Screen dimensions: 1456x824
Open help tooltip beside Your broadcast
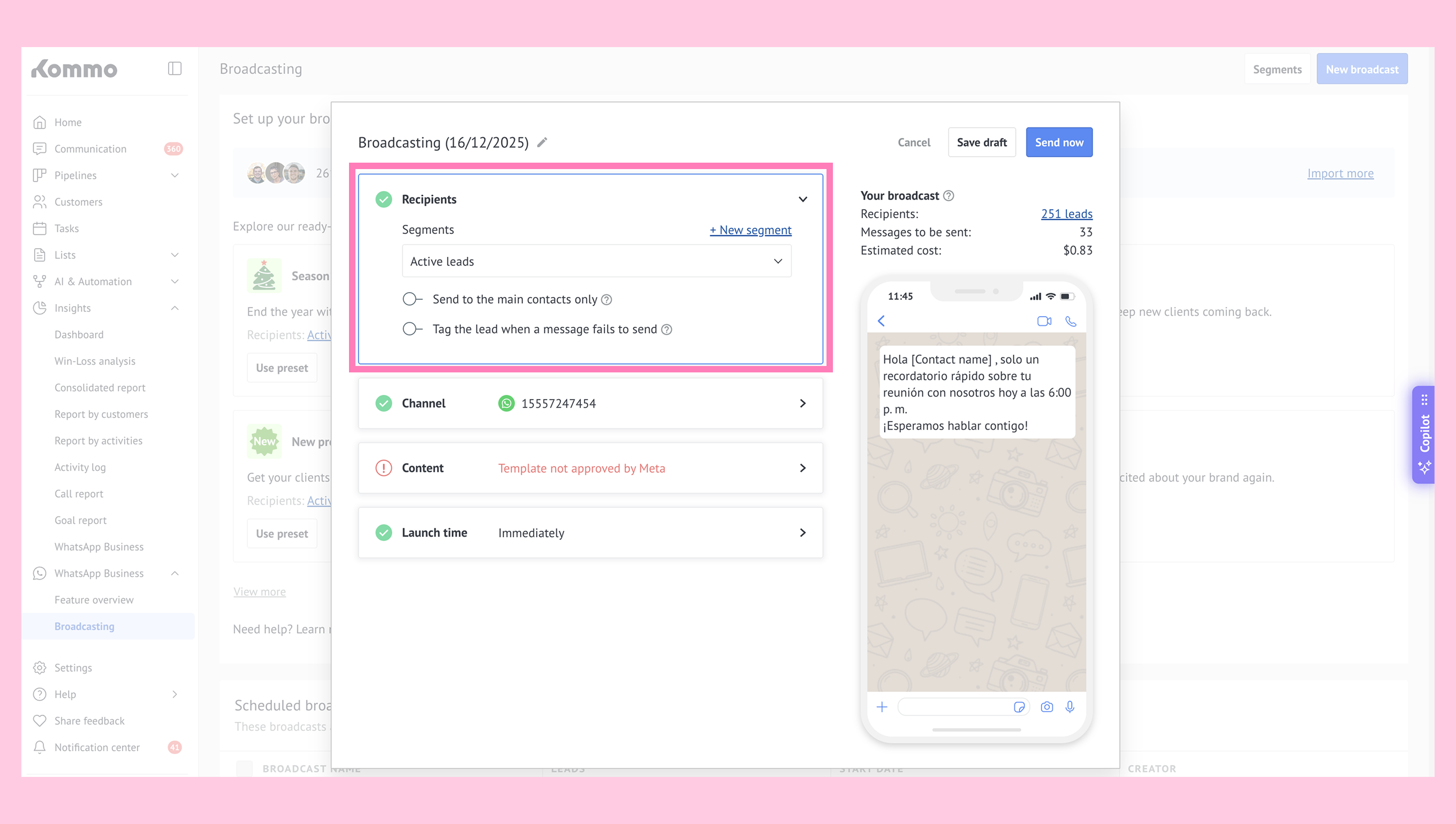(x=949, y=196)
